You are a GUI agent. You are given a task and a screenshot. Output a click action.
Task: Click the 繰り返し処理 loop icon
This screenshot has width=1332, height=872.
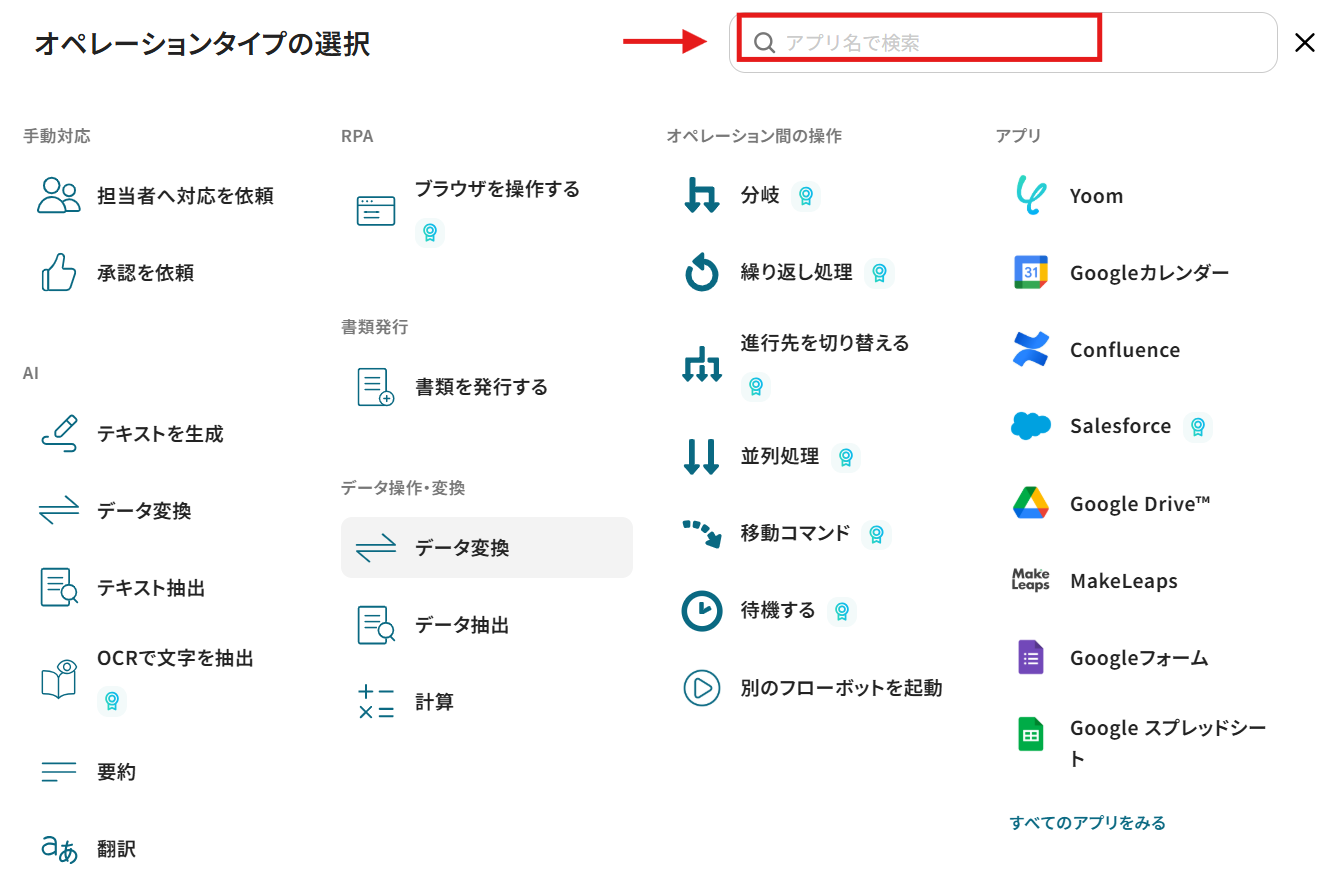[701, 272]
